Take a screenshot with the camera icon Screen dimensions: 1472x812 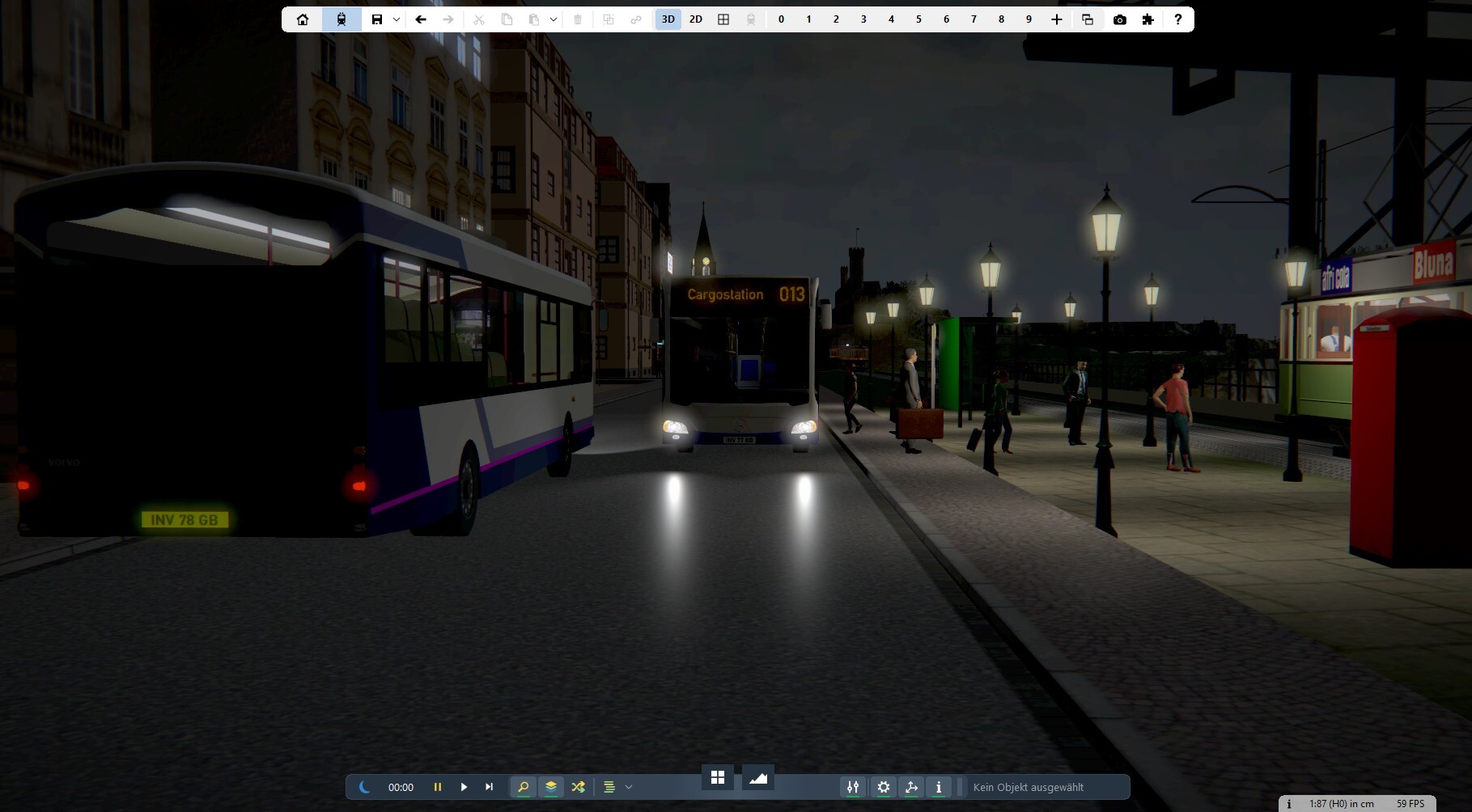[1119, 19]
